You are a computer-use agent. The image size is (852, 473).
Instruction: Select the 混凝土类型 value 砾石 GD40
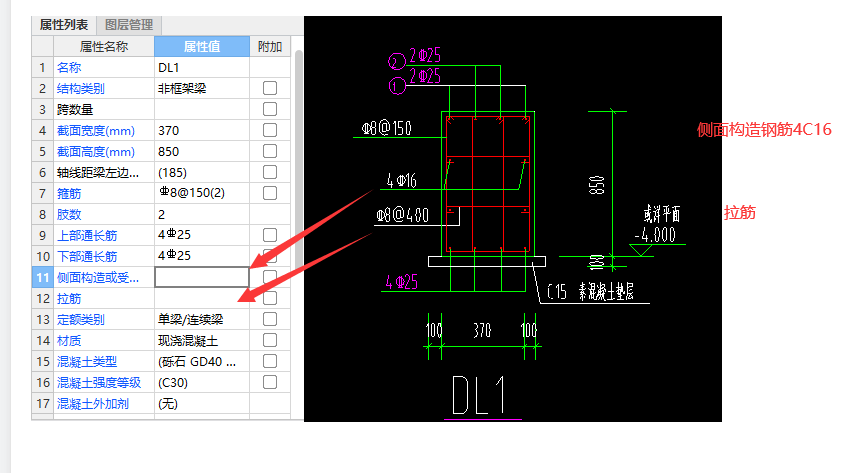(197, 362)
